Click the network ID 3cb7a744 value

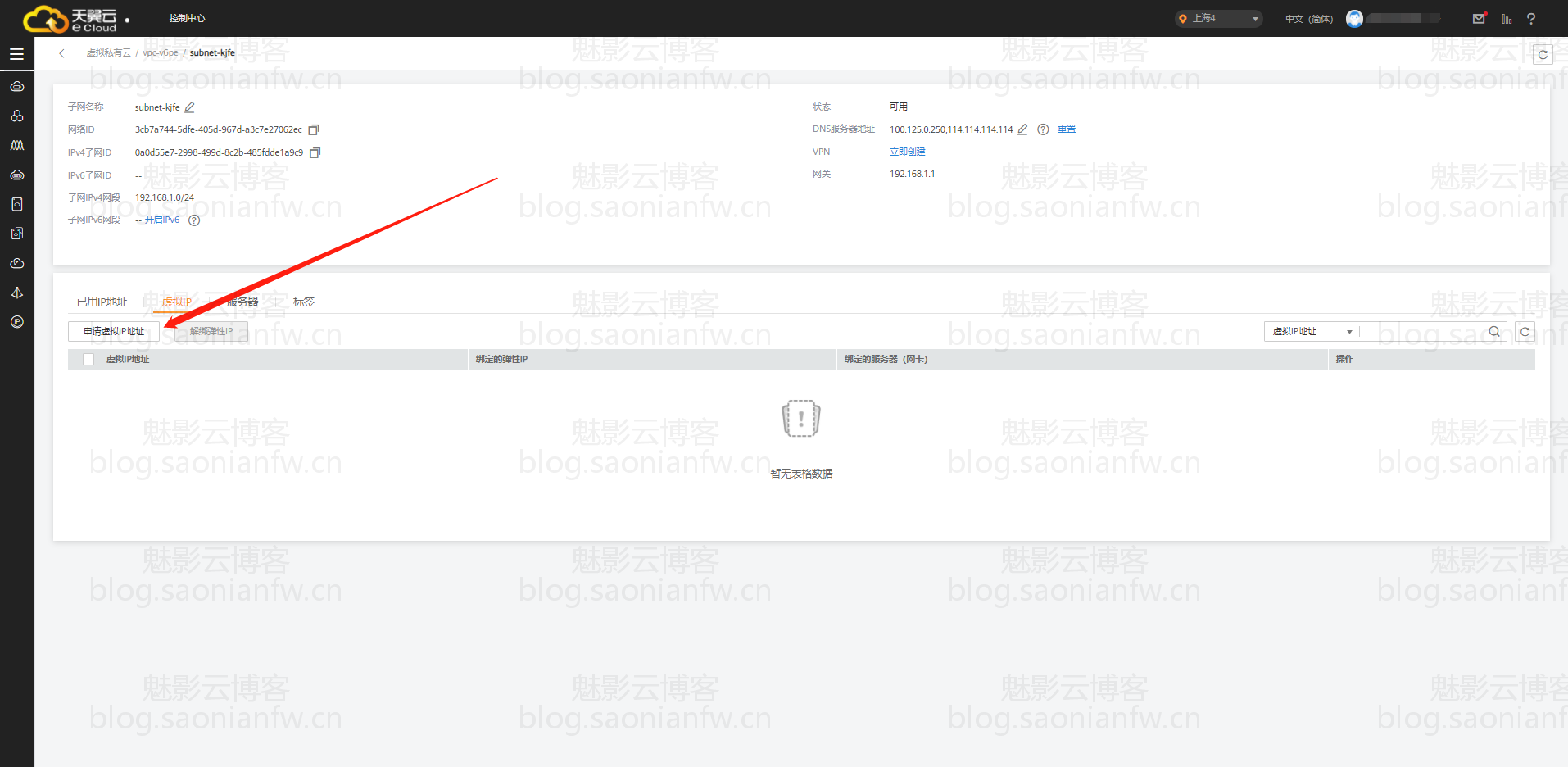coord(219,130)
